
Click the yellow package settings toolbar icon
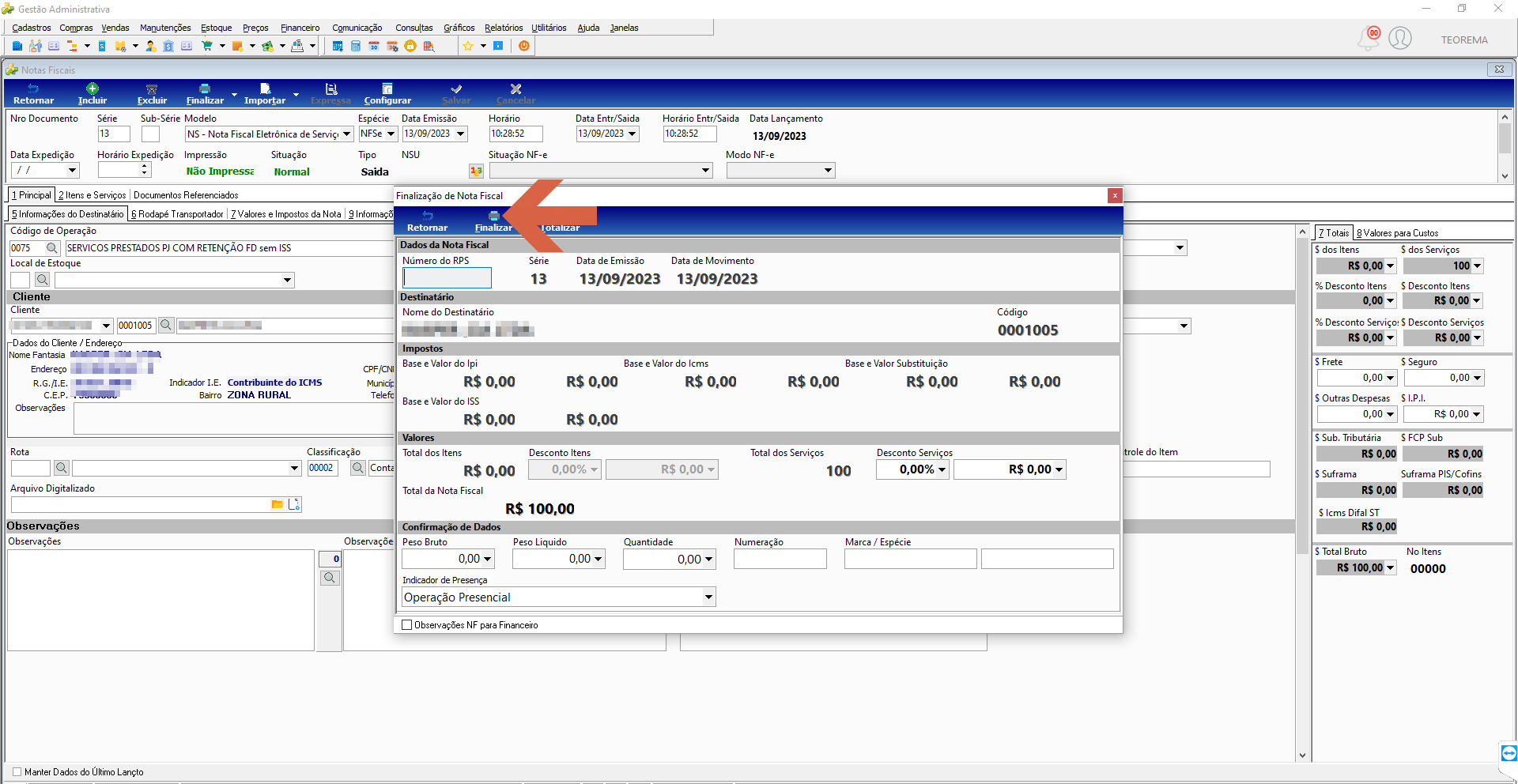tap(120, 46)
